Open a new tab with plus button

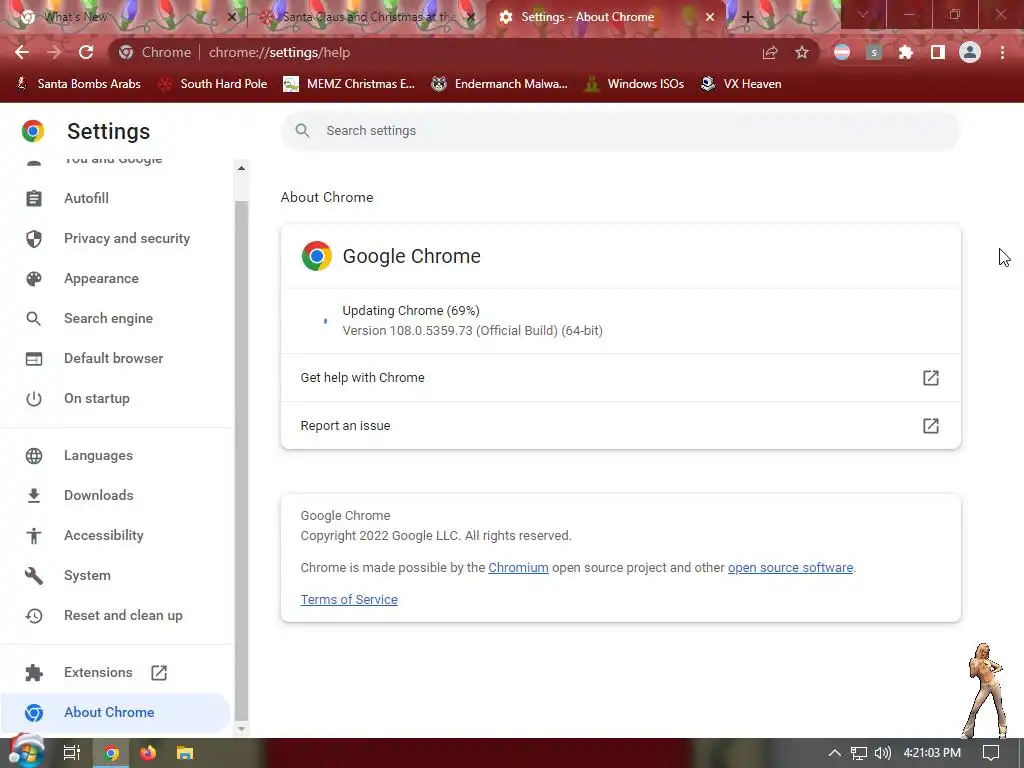748,17
